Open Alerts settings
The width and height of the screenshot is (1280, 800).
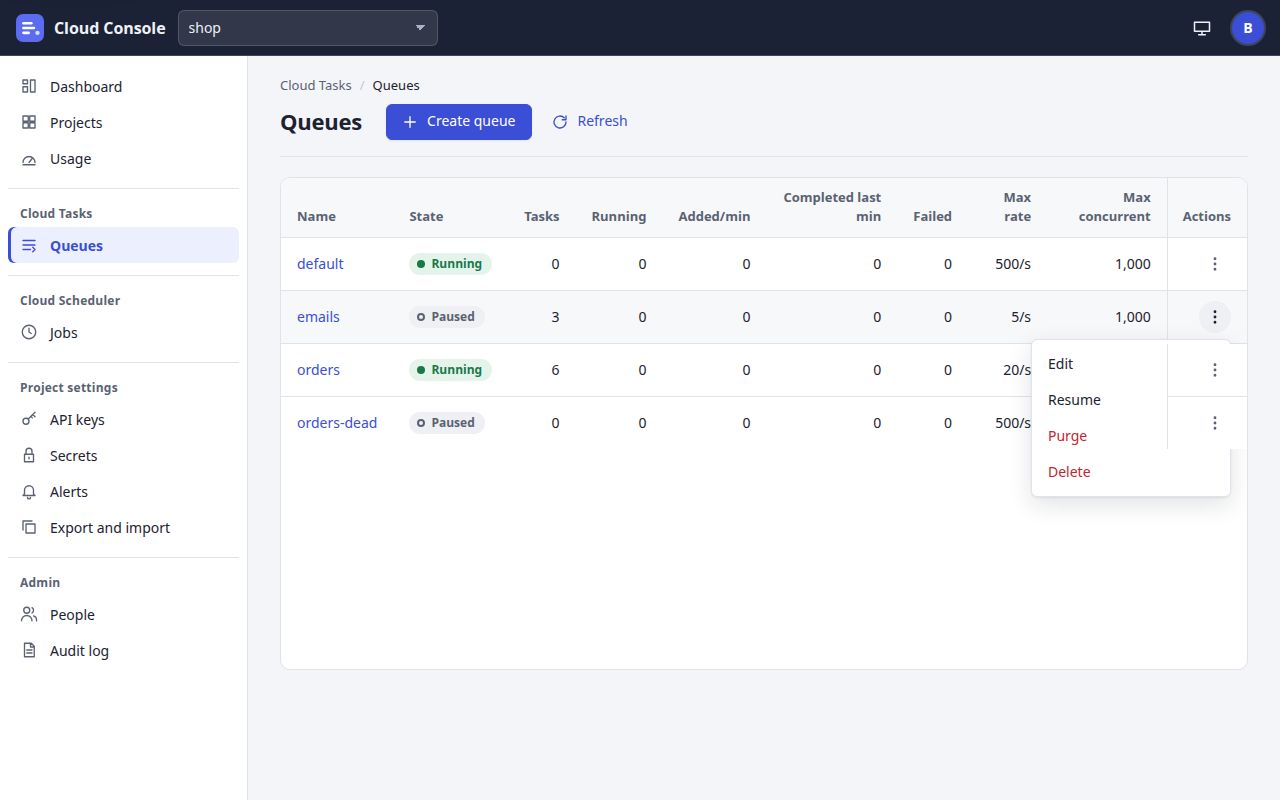123,492
